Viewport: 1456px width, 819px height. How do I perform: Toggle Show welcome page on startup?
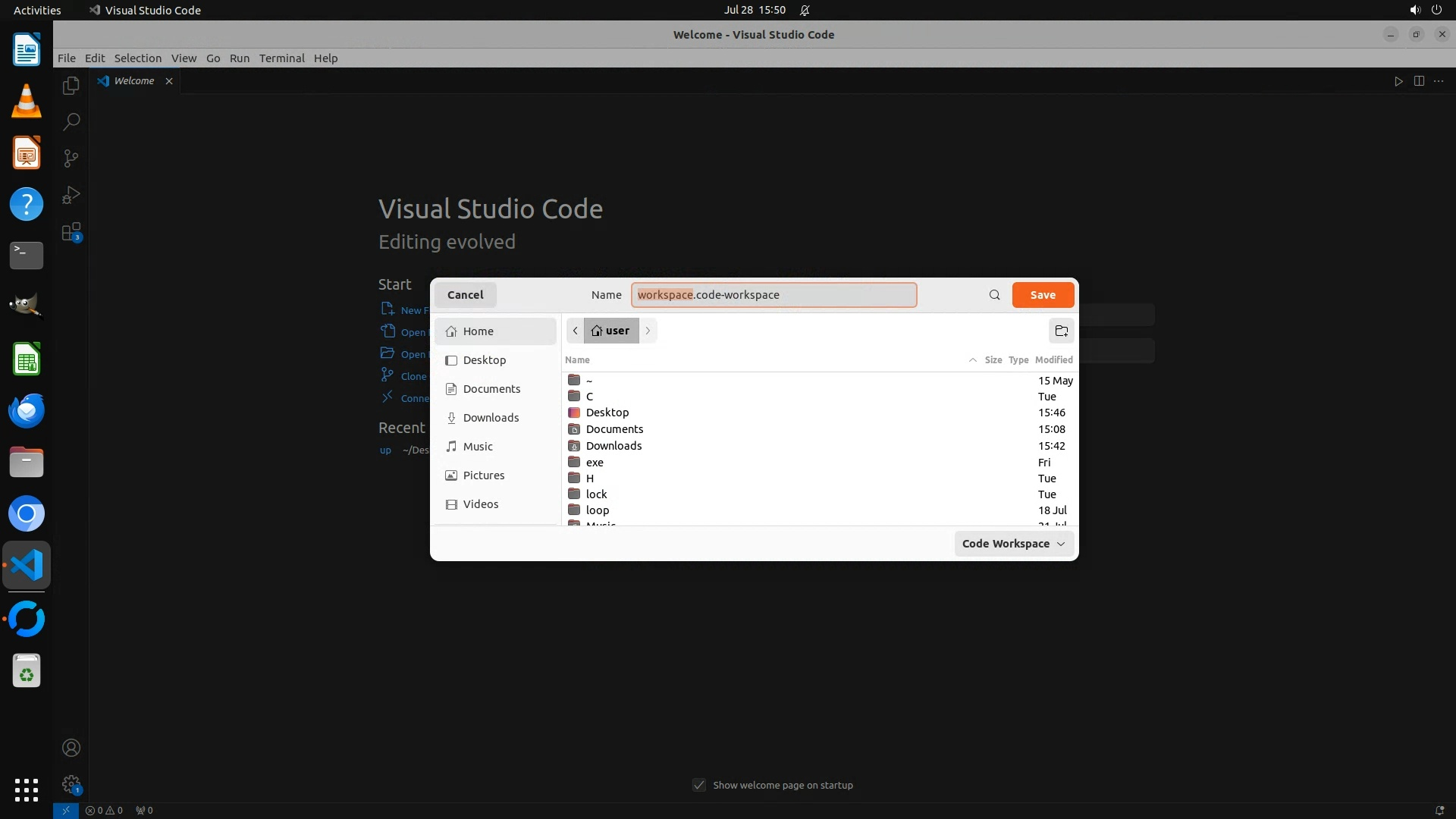coord(699,785)
